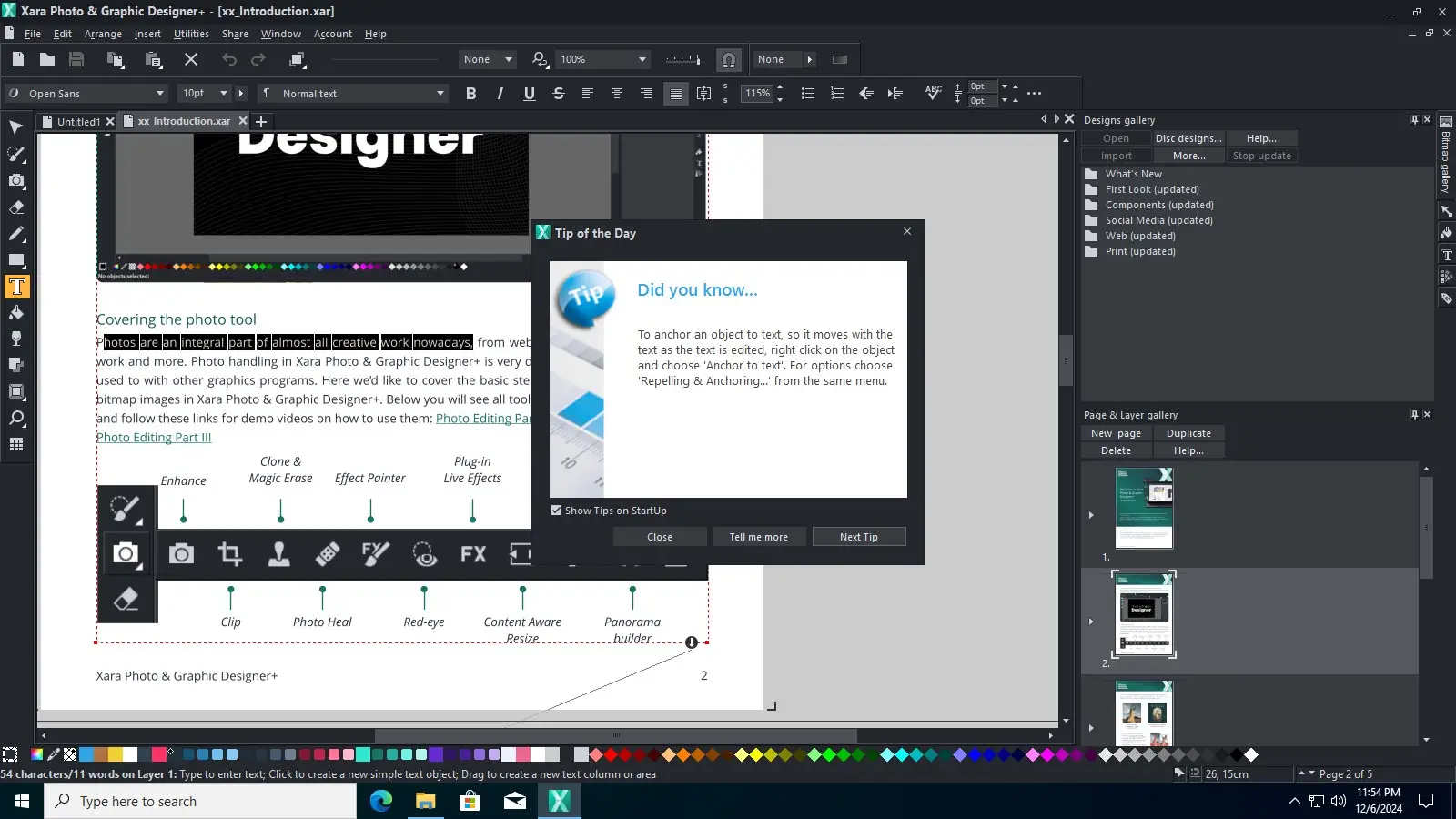Open the Open Sans font dropdown
The image size is (1456, 819).
(87, 94)
